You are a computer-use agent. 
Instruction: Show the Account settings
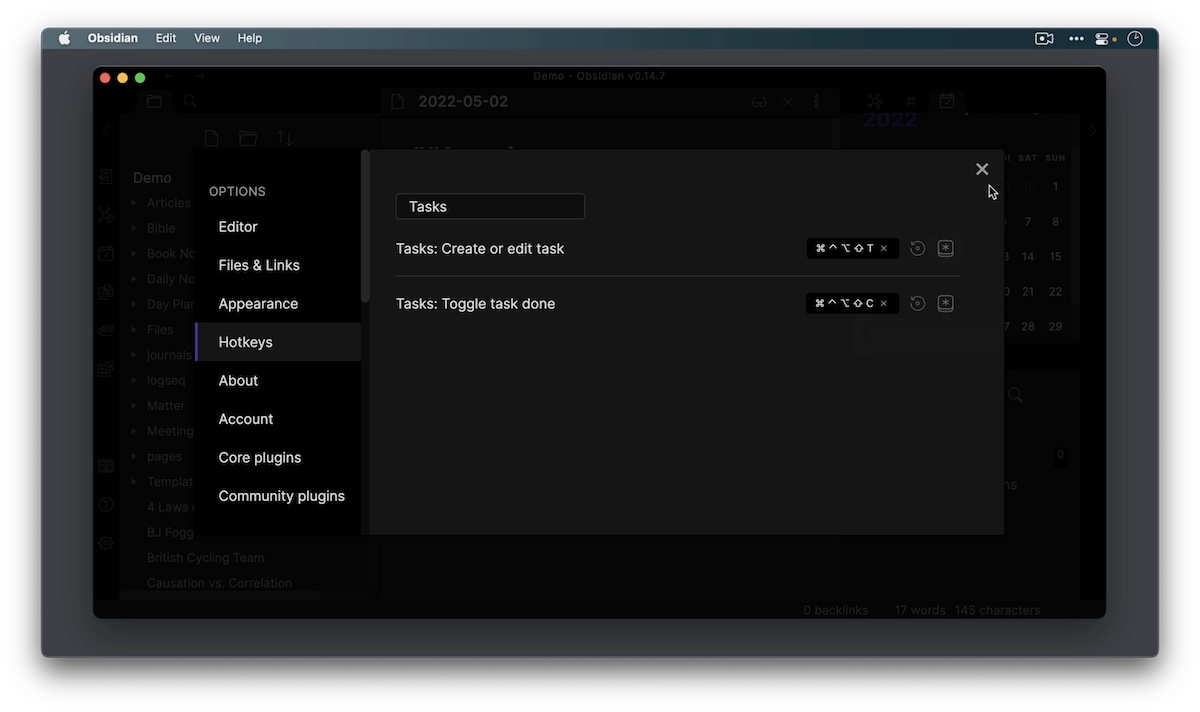[246, 419]
